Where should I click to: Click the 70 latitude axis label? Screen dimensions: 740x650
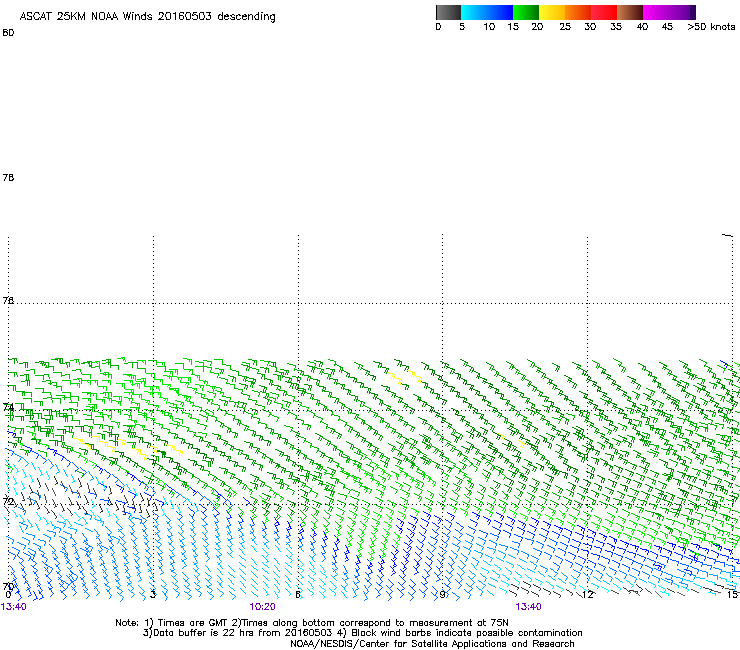click(x=8, y=587)
